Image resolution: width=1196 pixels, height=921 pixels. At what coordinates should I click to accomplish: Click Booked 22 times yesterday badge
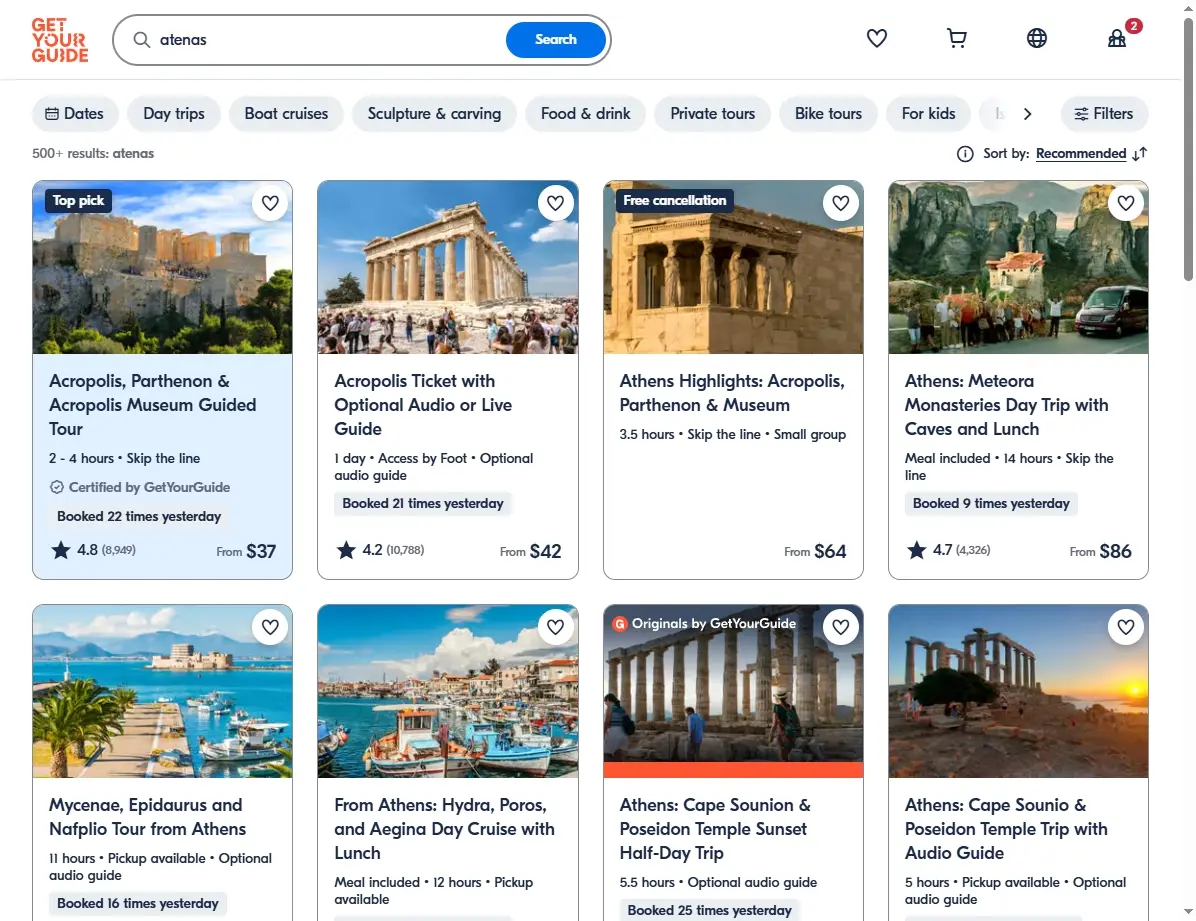point(139,517)
